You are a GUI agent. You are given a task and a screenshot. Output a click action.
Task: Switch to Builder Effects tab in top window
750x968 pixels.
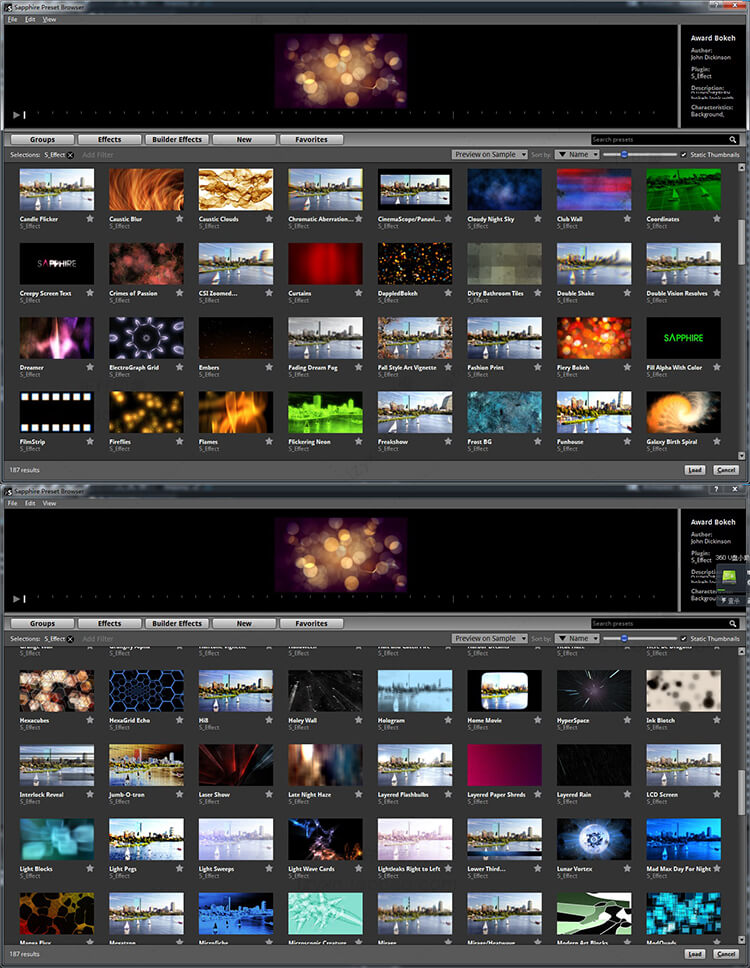pos(177,140)
